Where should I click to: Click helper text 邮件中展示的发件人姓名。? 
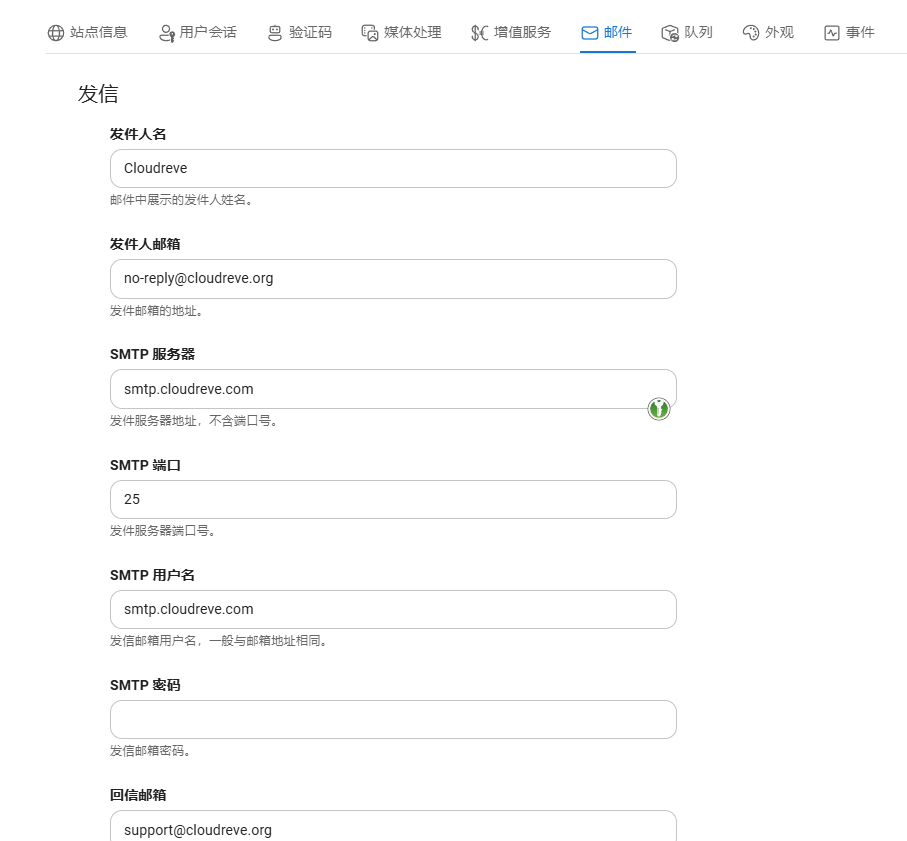click(x=181, y=200)
